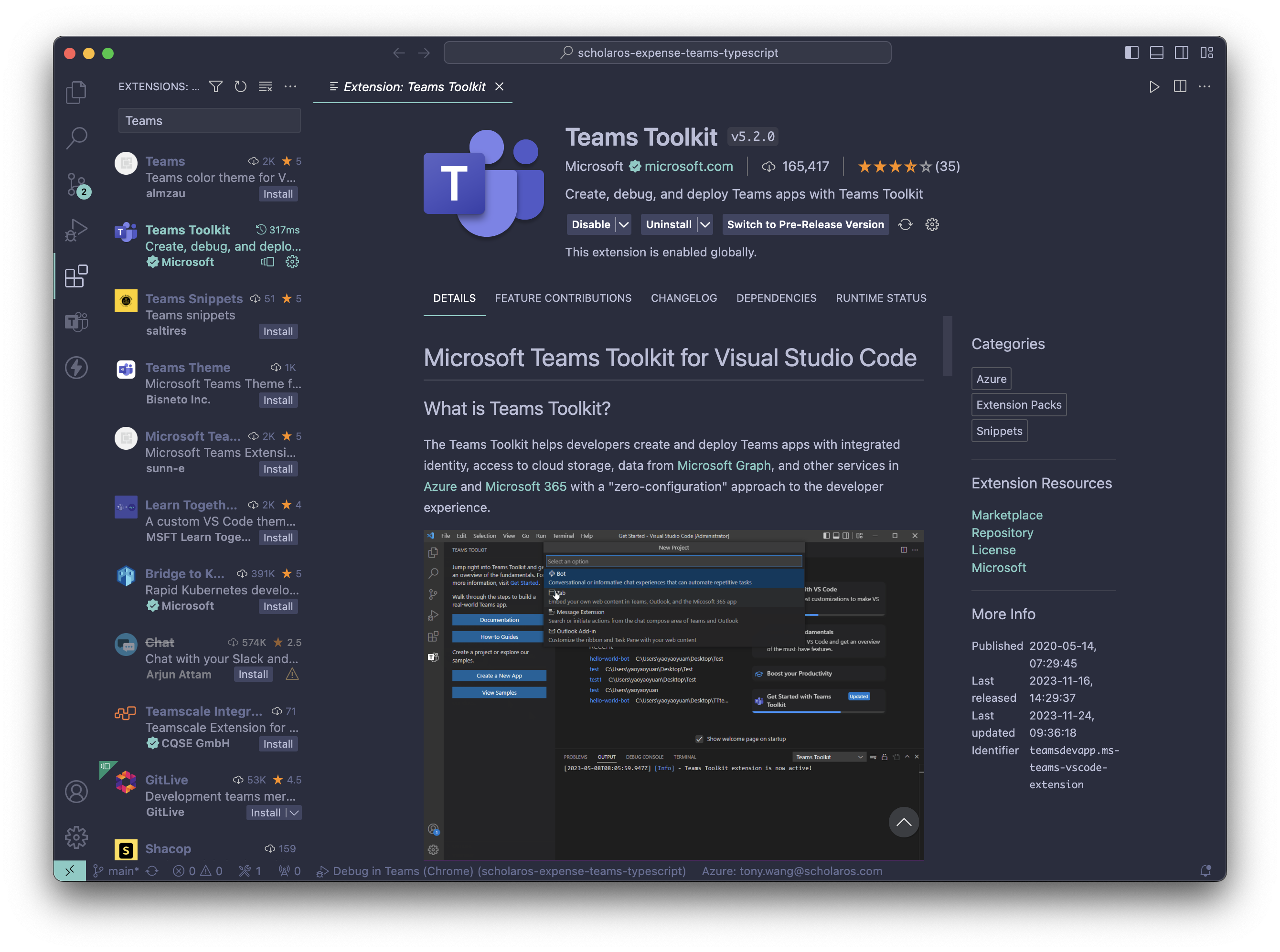Open Teams Toolkit view in activity bar
The height and width of the screenshot is (952, 1280).
76,322
